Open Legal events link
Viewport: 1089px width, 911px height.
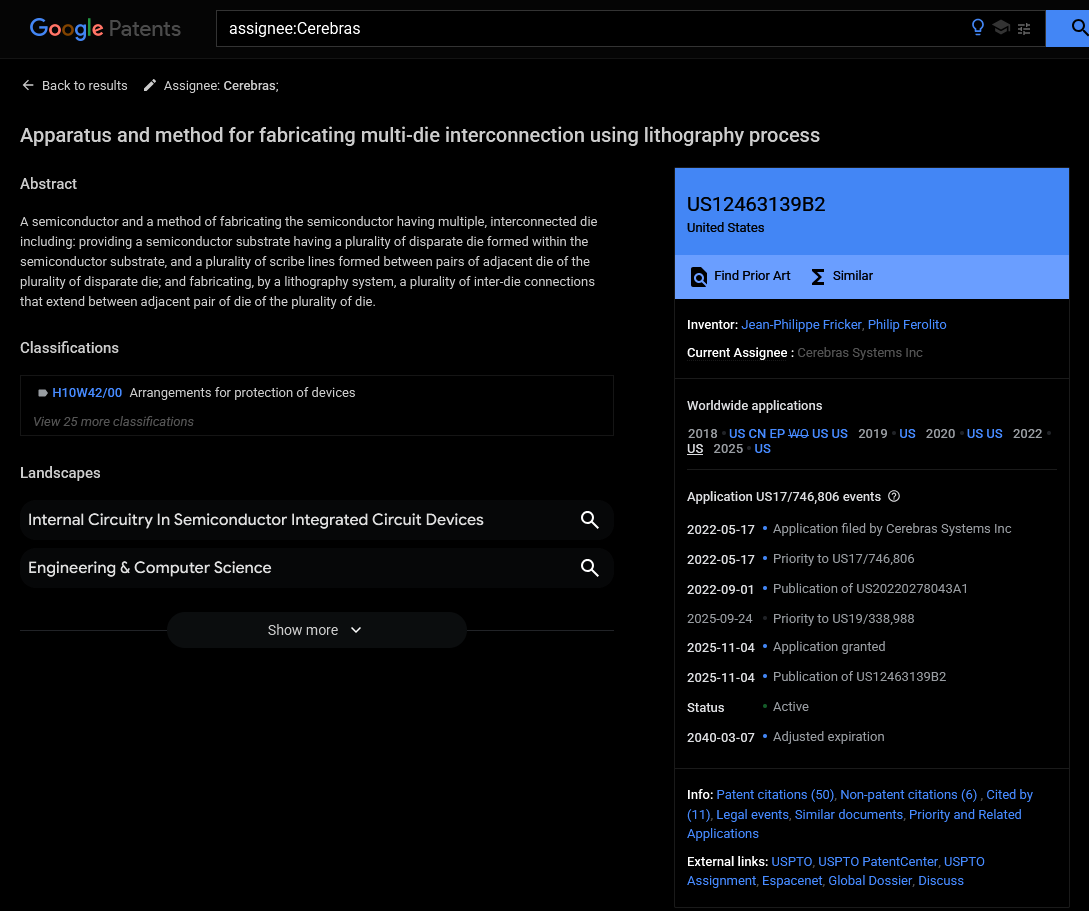pyautogui.click(x=752, y=815)
